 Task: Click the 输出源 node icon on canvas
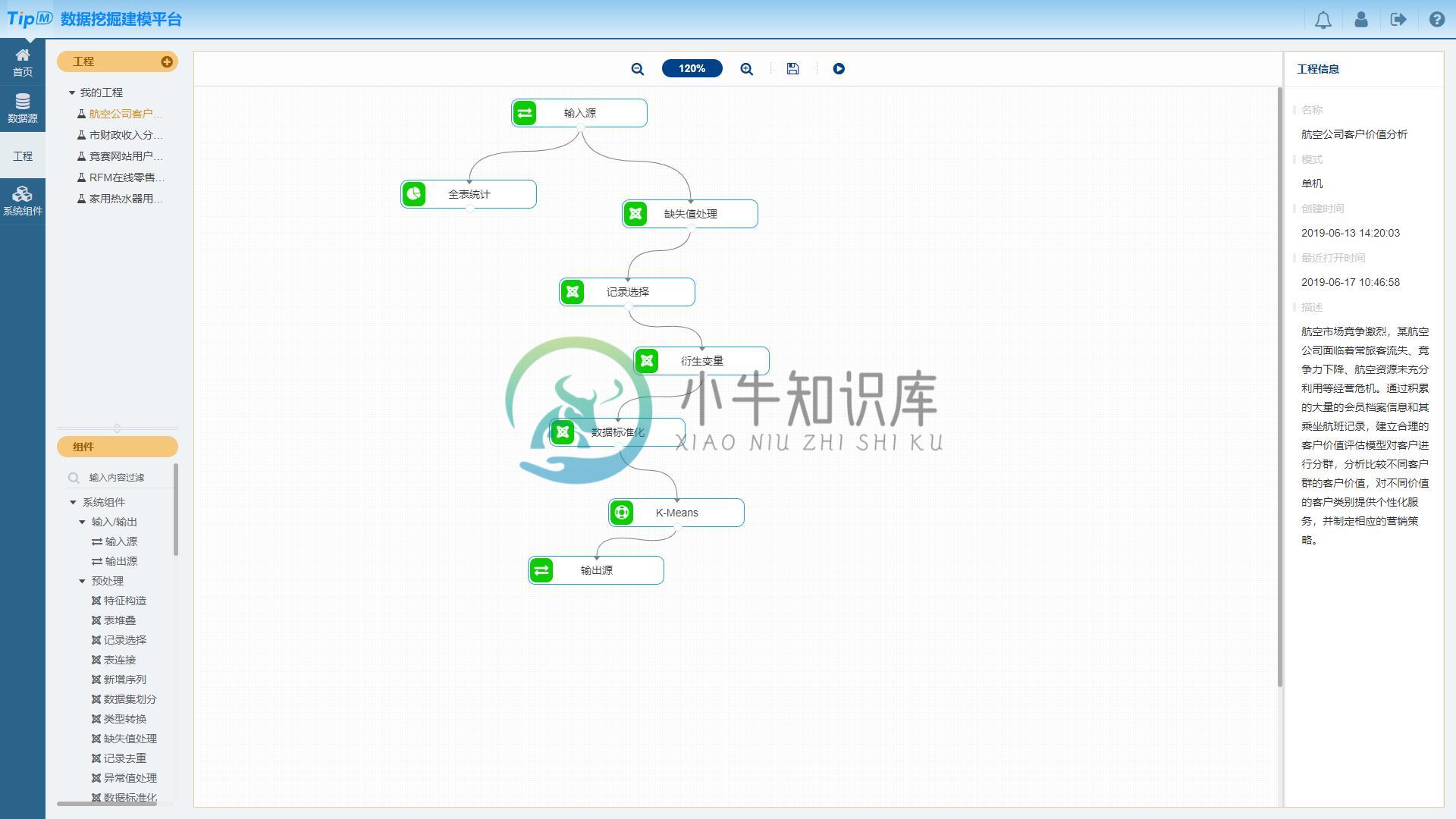tap(541, 570)
